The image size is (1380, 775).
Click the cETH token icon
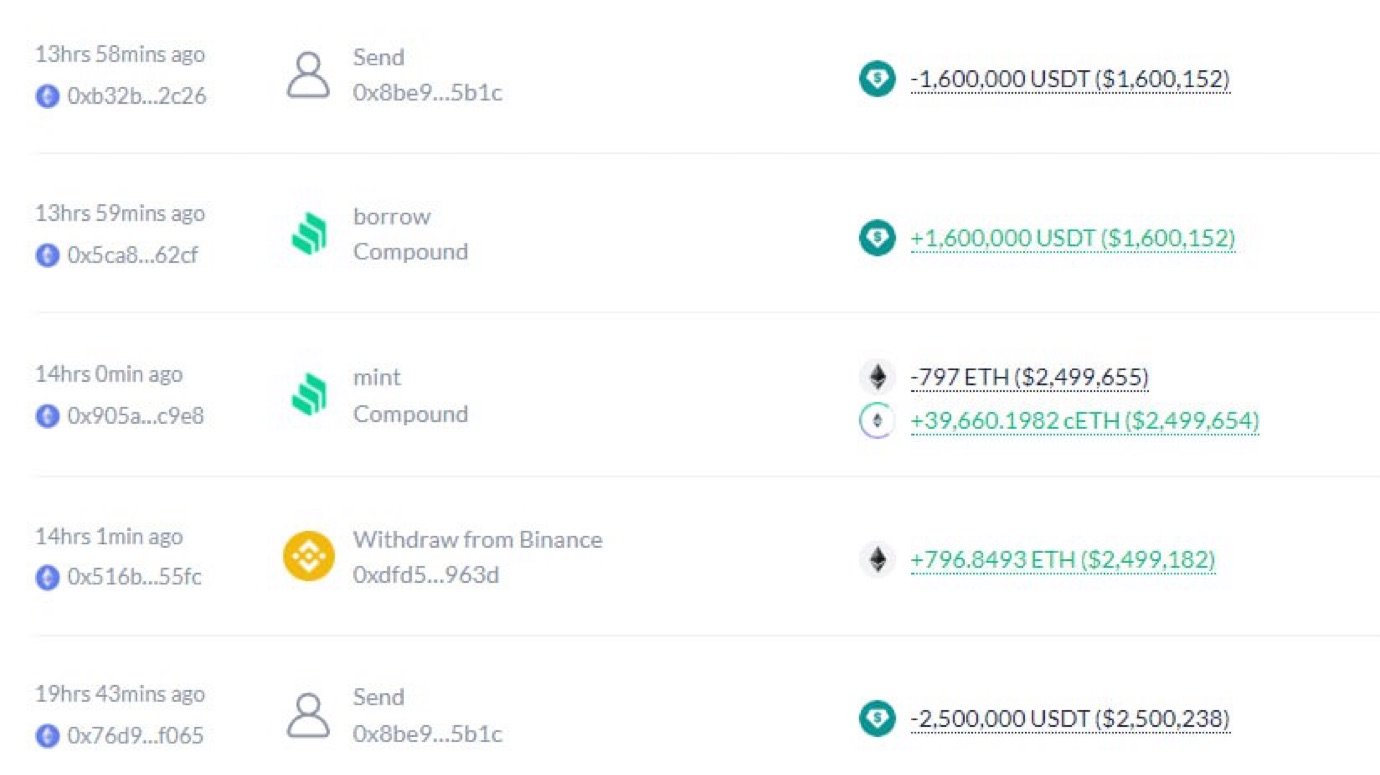[877, 421]
